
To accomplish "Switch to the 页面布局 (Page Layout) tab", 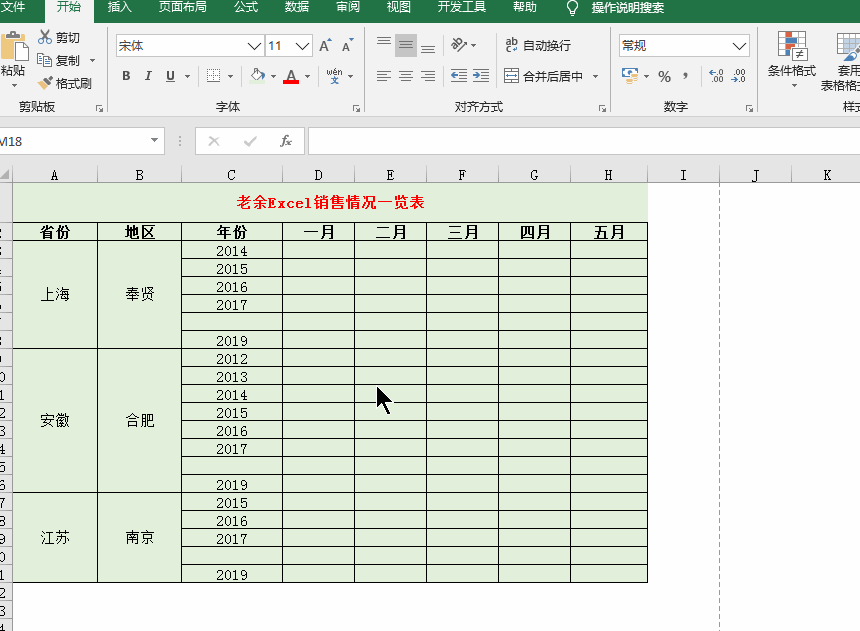I will pos(183,7).
